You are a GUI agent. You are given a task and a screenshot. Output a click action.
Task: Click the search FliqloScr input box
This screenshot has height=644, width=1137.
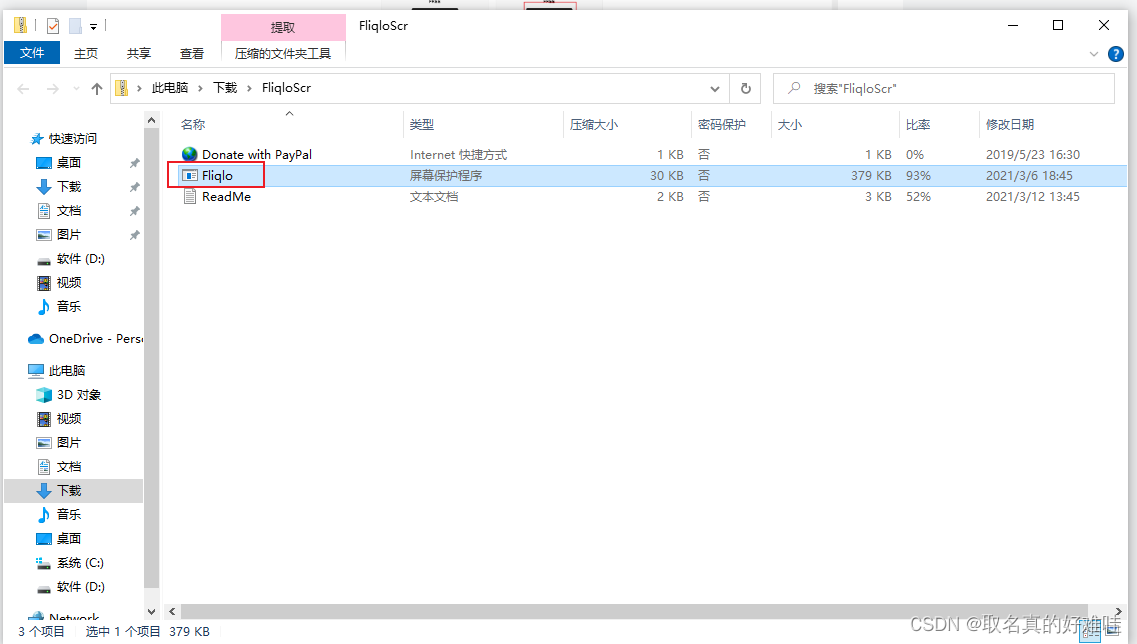[943, 88]
